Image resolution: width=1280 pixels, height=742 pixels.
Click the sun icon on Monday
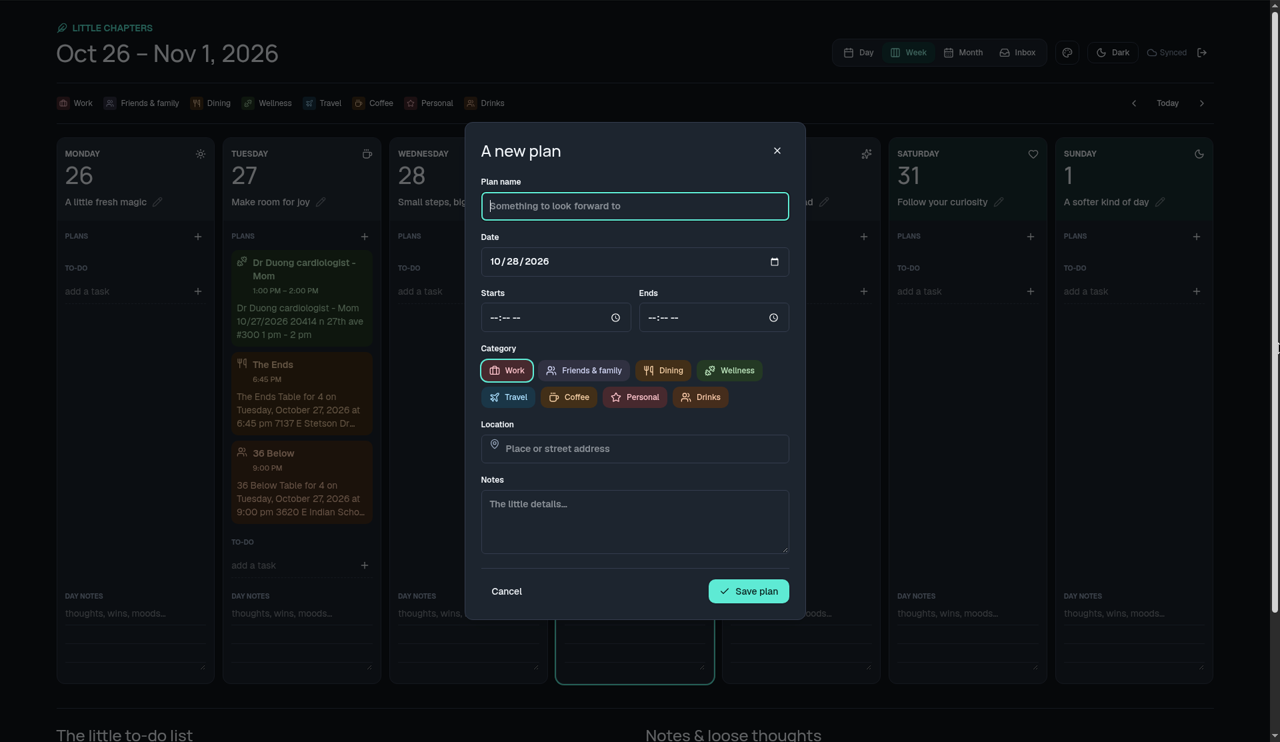[x=200, y=155]
